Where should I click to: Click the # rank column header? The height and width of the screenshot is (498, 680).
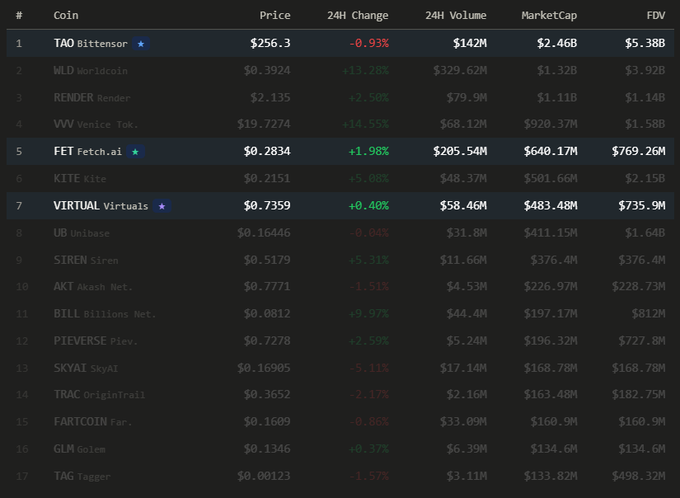[19, 16]
